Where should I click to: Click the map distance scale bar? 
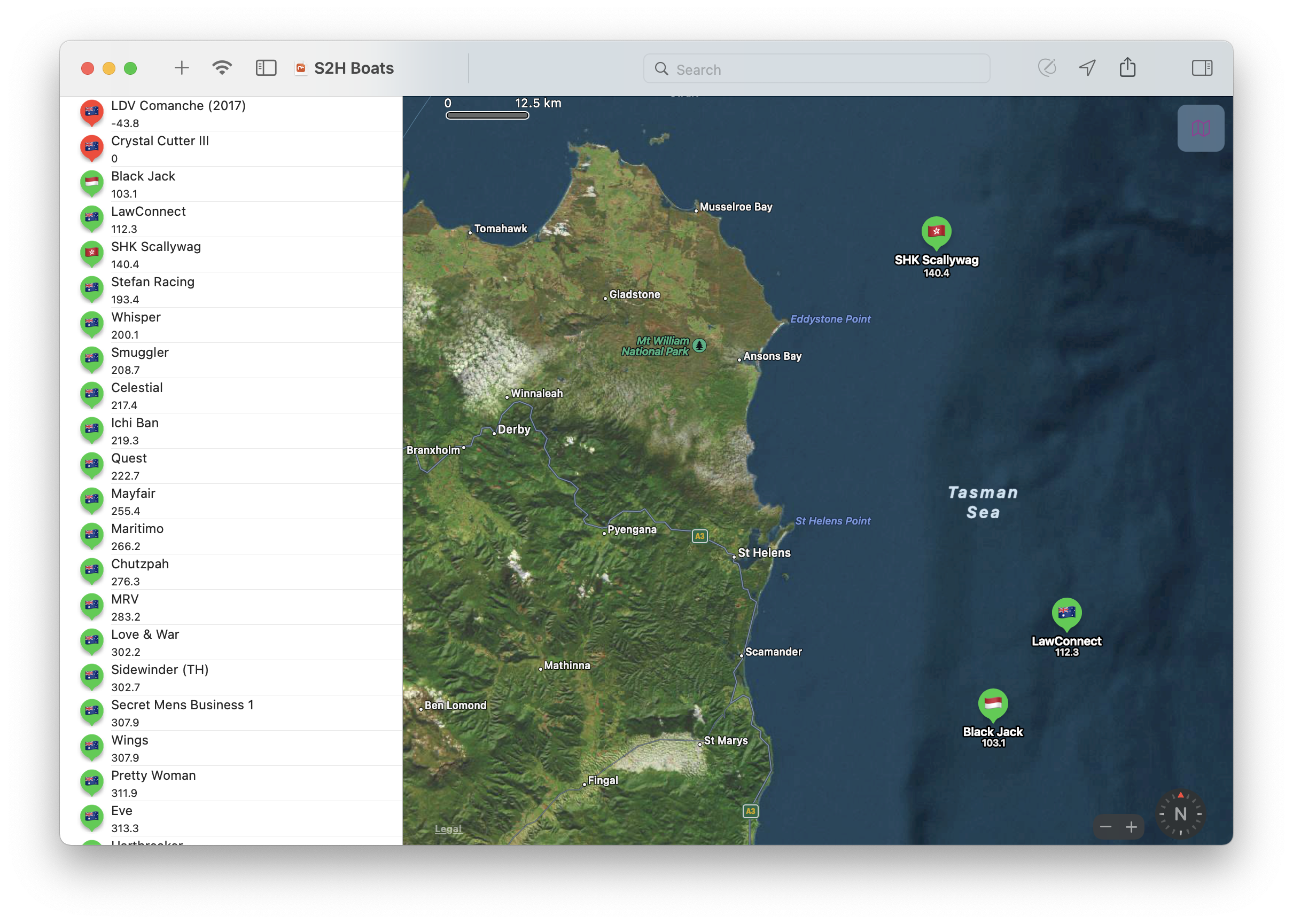click(487, 115)
